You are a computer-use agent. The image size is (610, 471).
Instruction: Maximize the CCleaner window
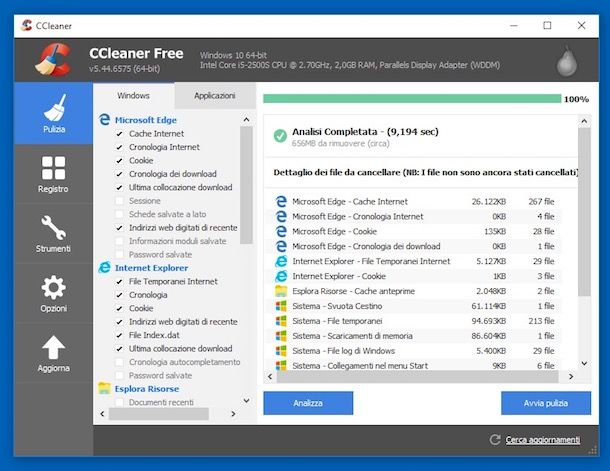[547, 26]
